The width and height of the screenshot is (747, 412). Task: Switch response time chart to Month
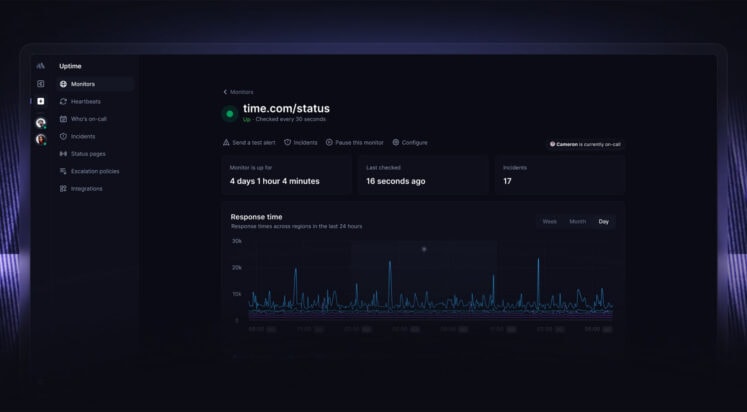(x=577, y=221)
